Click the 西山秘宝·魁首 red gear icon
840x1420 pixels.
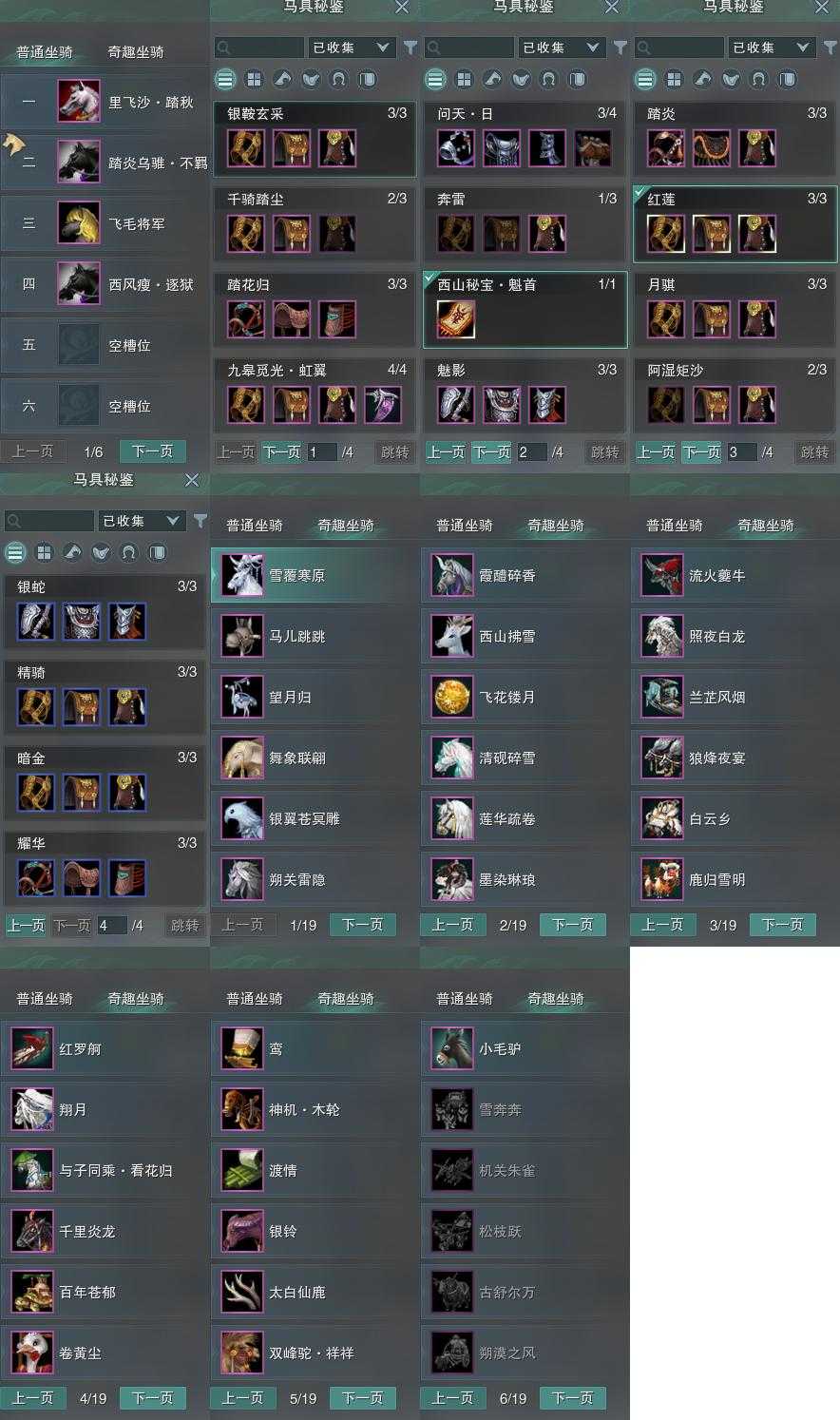(x=456, y=319)
